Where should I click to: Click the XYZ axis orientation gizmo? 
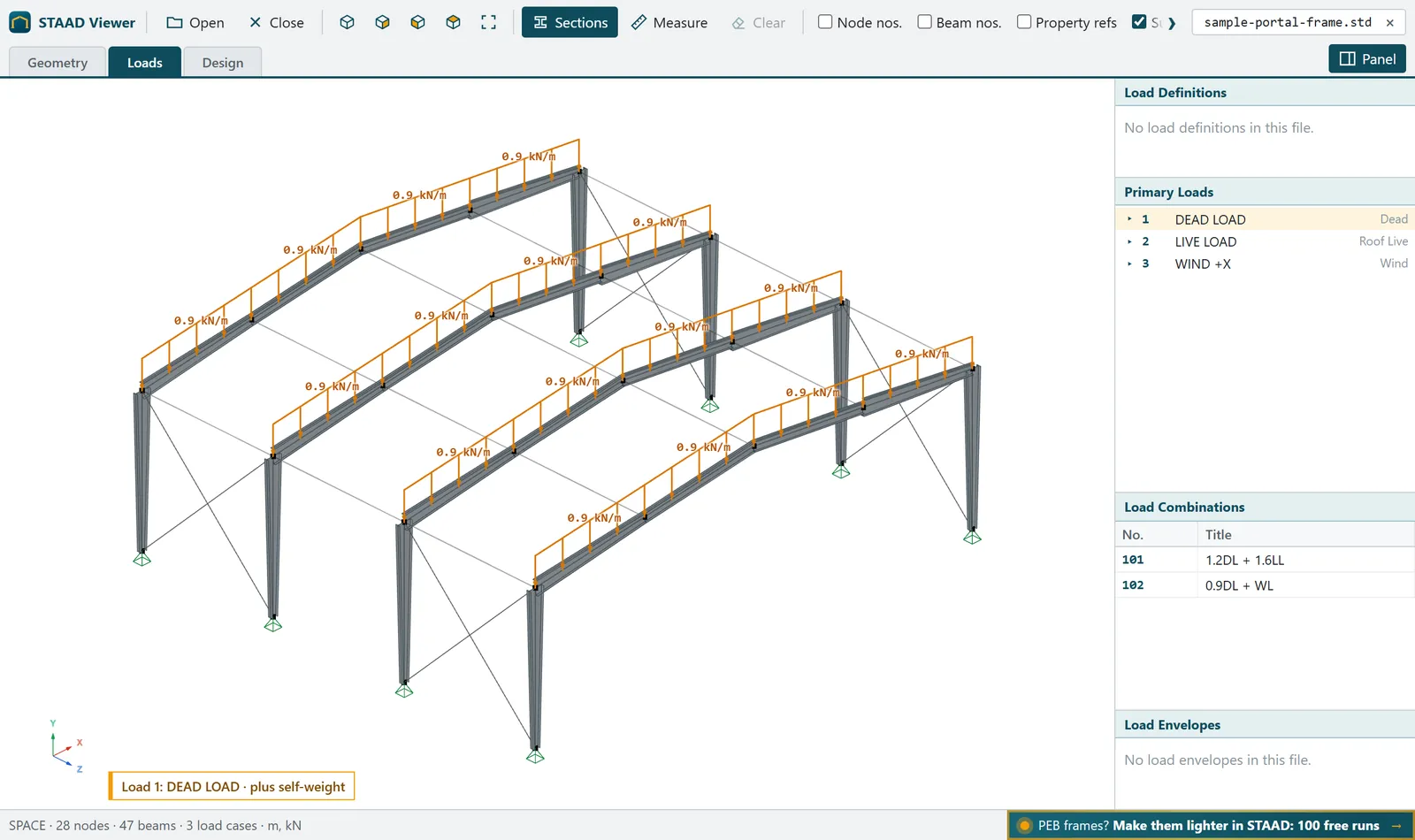[x=65, y=747]
